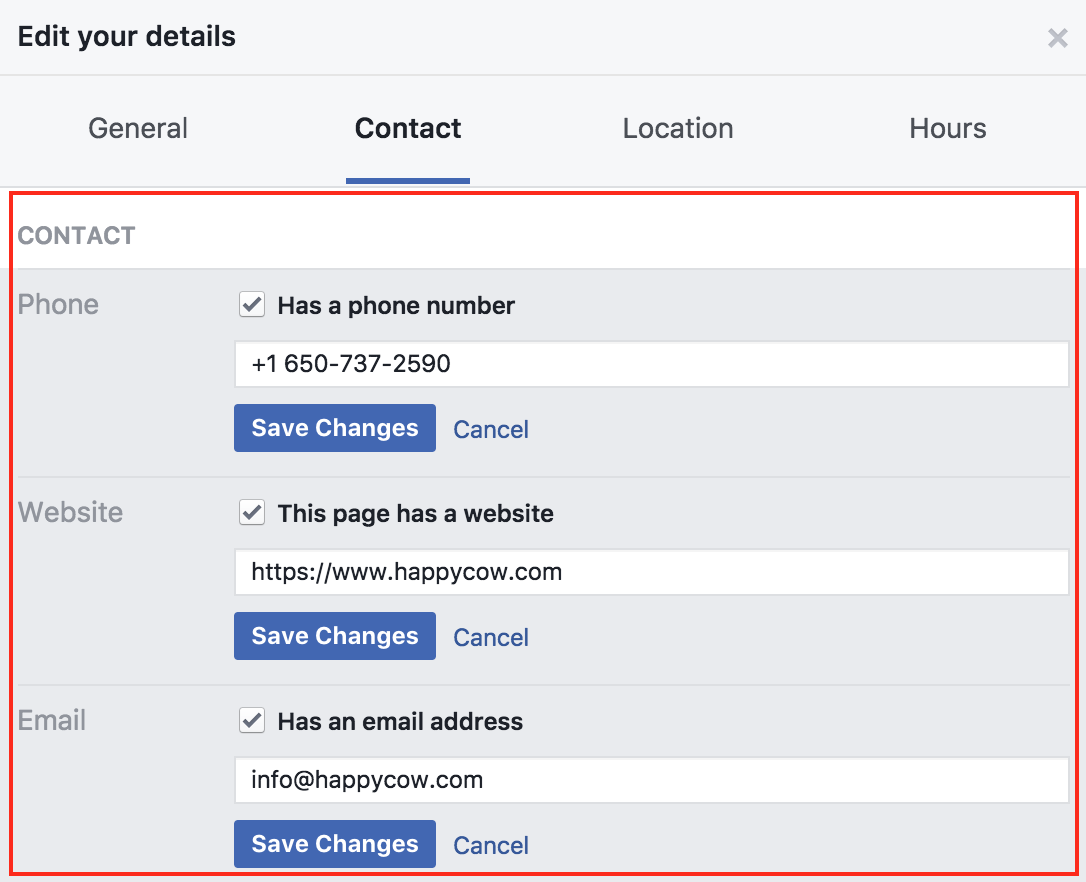
Task: Save Changes for the Website section
Action: (335, 636)
